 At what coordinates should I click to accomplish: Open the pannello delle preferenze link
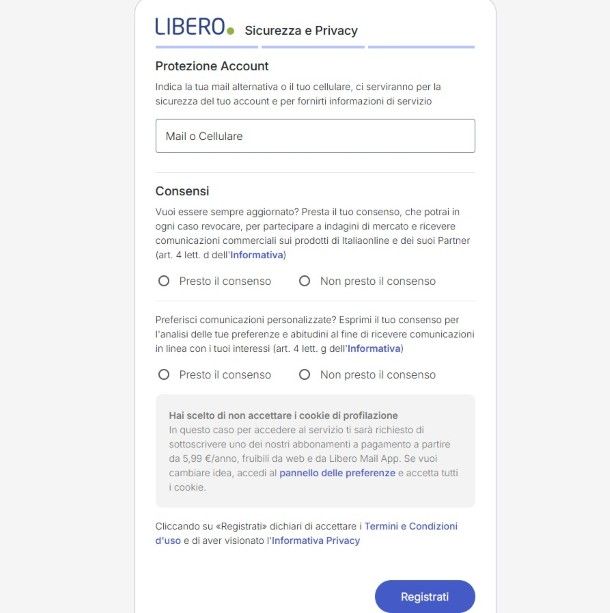pyautogui.click(x=337, y=472)
